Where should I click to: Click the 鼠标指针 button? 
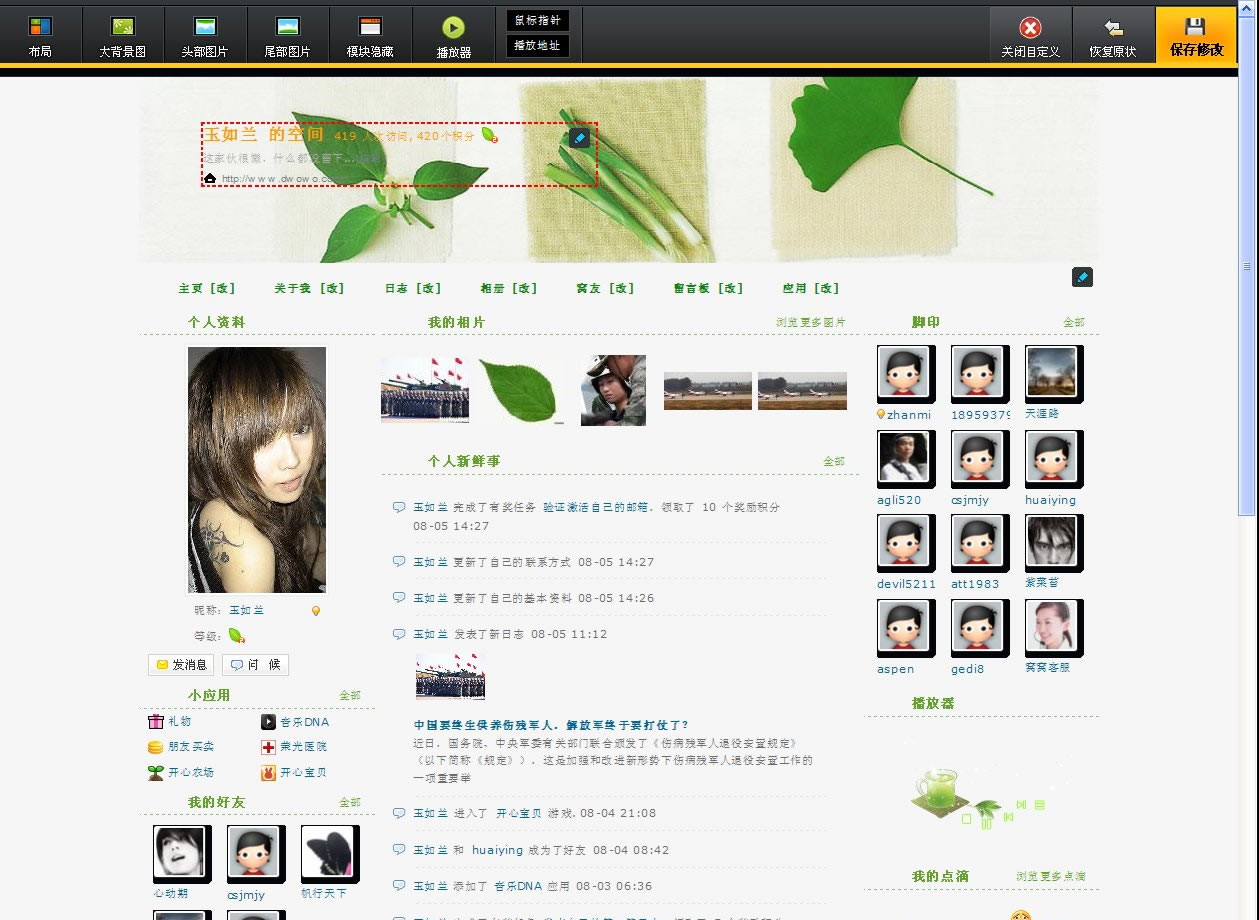(538, 20)
